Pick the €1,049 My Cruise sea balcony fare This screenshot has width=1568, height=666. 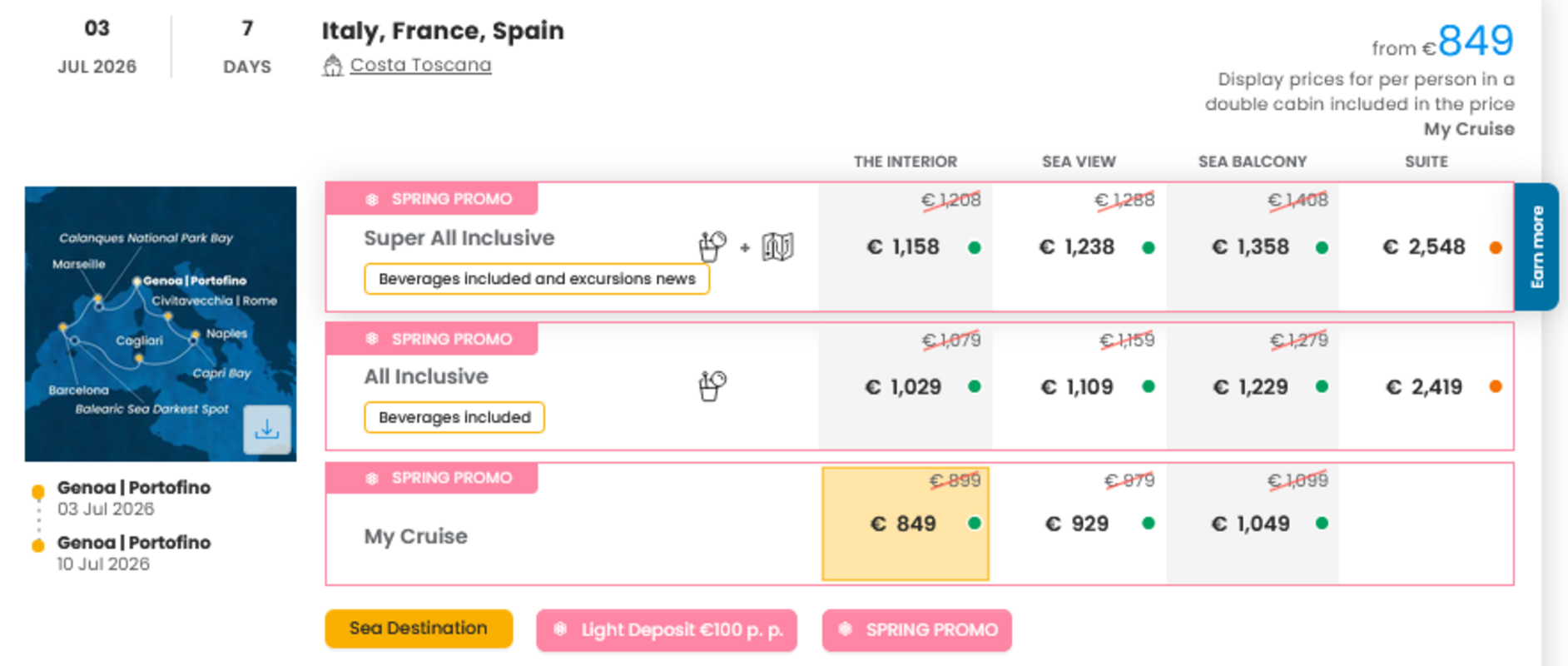click(1251, 524)
